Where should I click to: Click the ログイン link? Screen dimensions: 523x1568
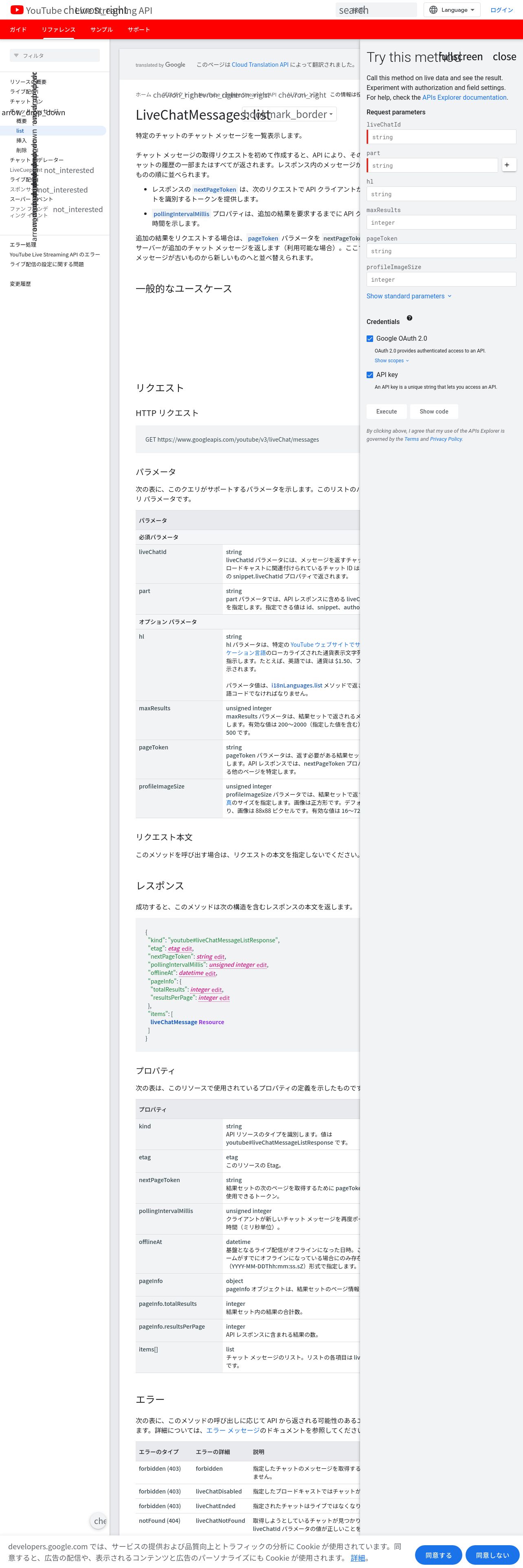502,10
